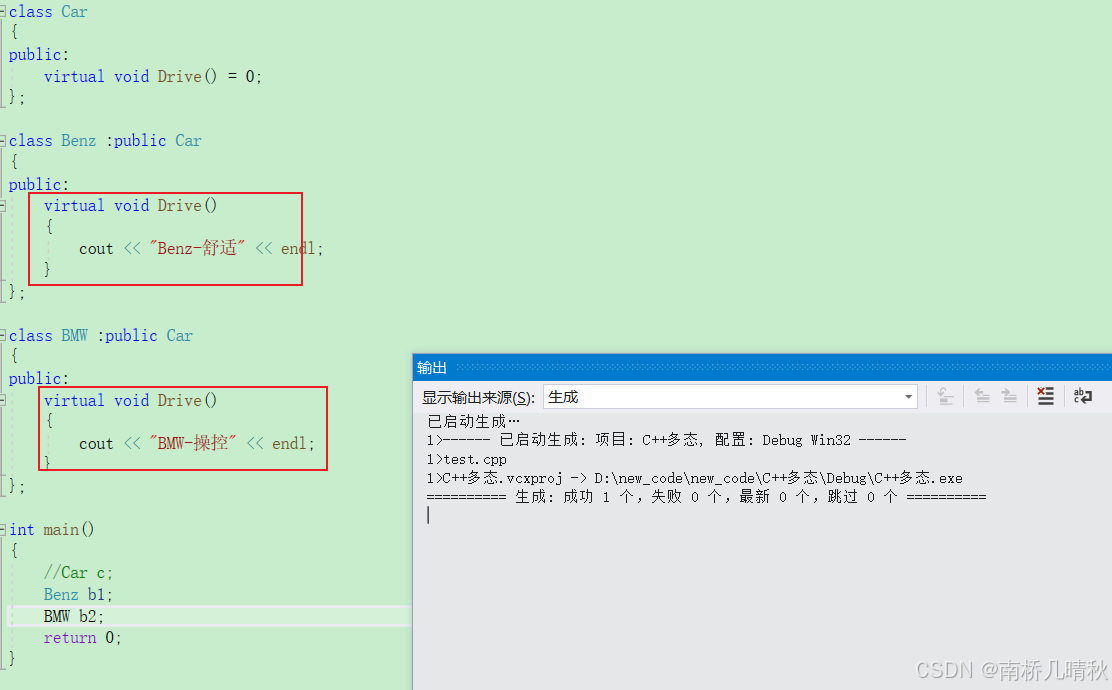
Task: Click the output line '已启动生成…'
Action: [473, 422]
